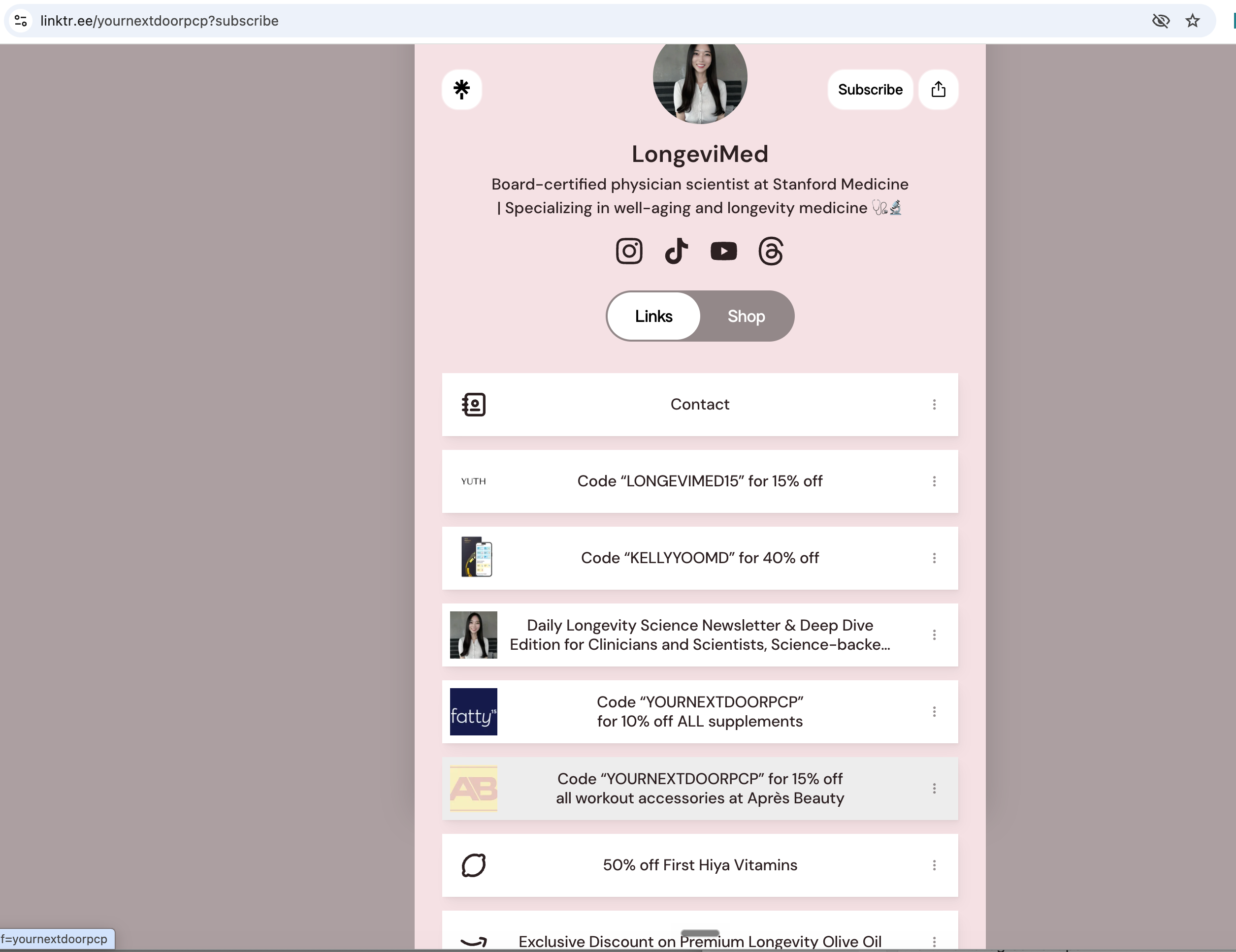Open more options for the Newsletter link
Viewport: 1236px width, 952px height.
point(934,635)
